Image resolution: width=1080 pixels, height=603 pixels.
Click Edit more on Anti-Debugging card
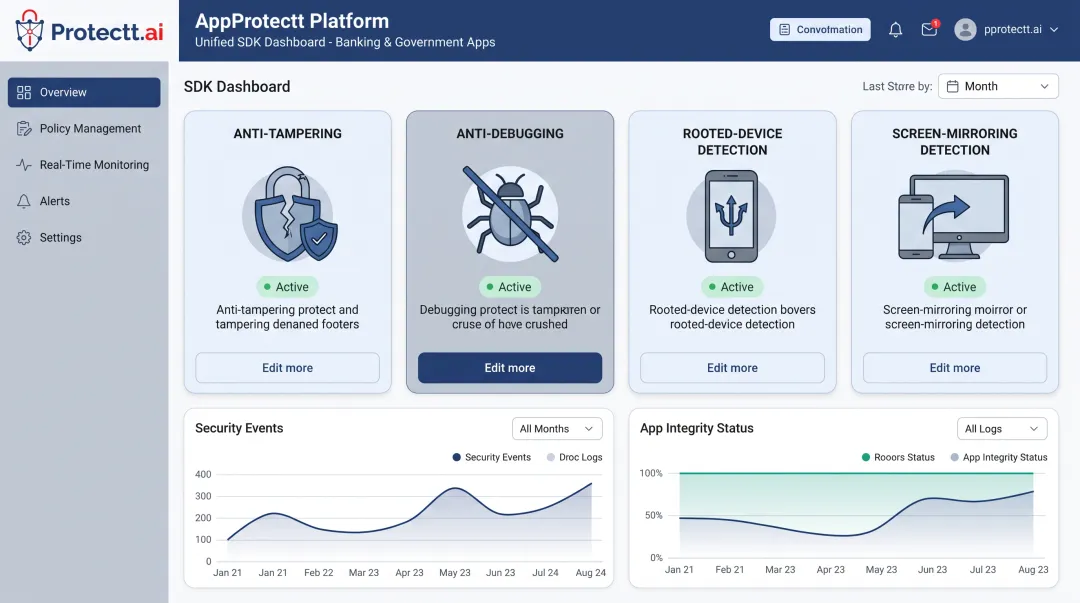[510, 368]
